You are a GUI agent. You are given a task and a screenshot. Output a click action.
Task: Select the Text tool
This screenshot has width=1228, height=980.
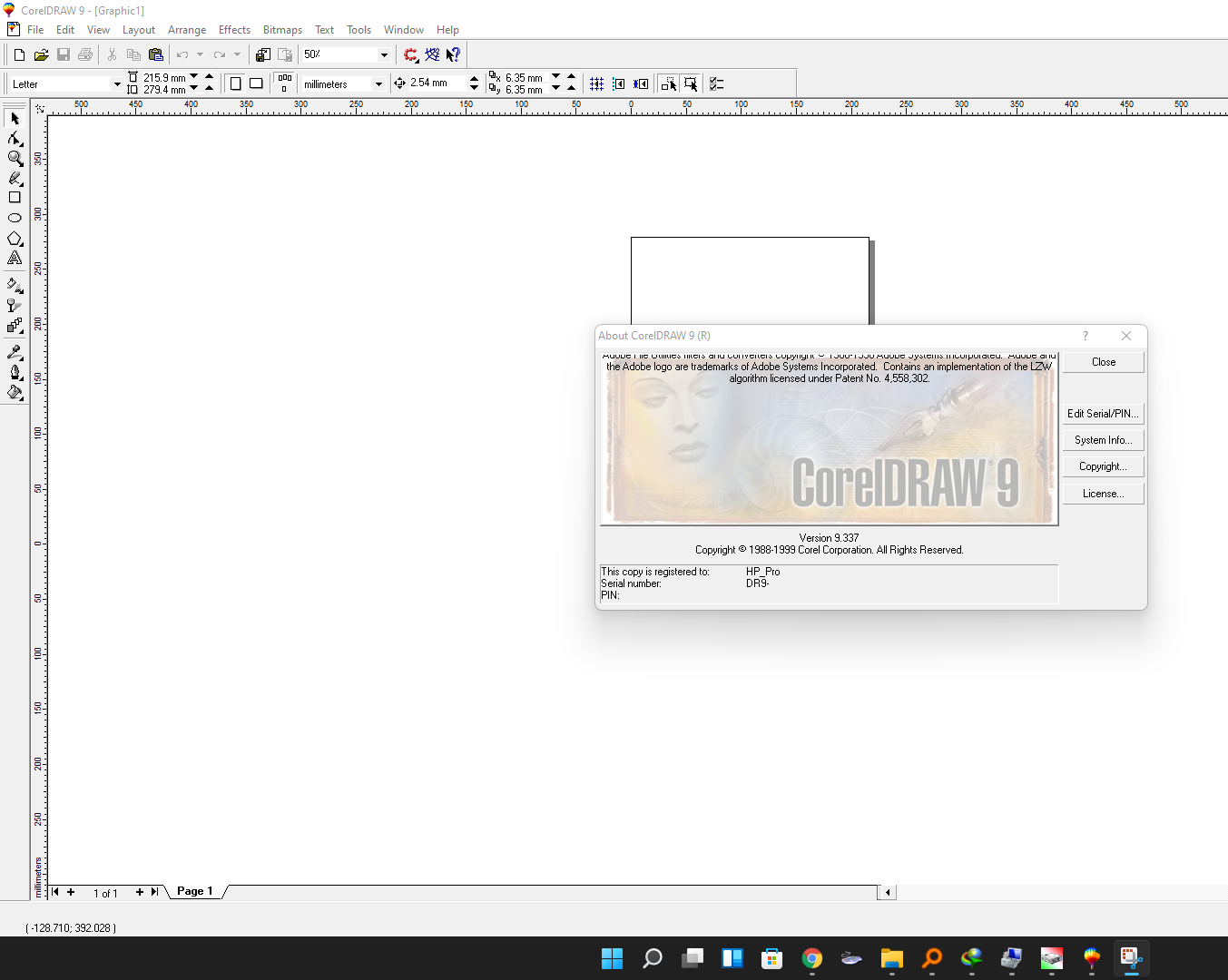(15, 259)
